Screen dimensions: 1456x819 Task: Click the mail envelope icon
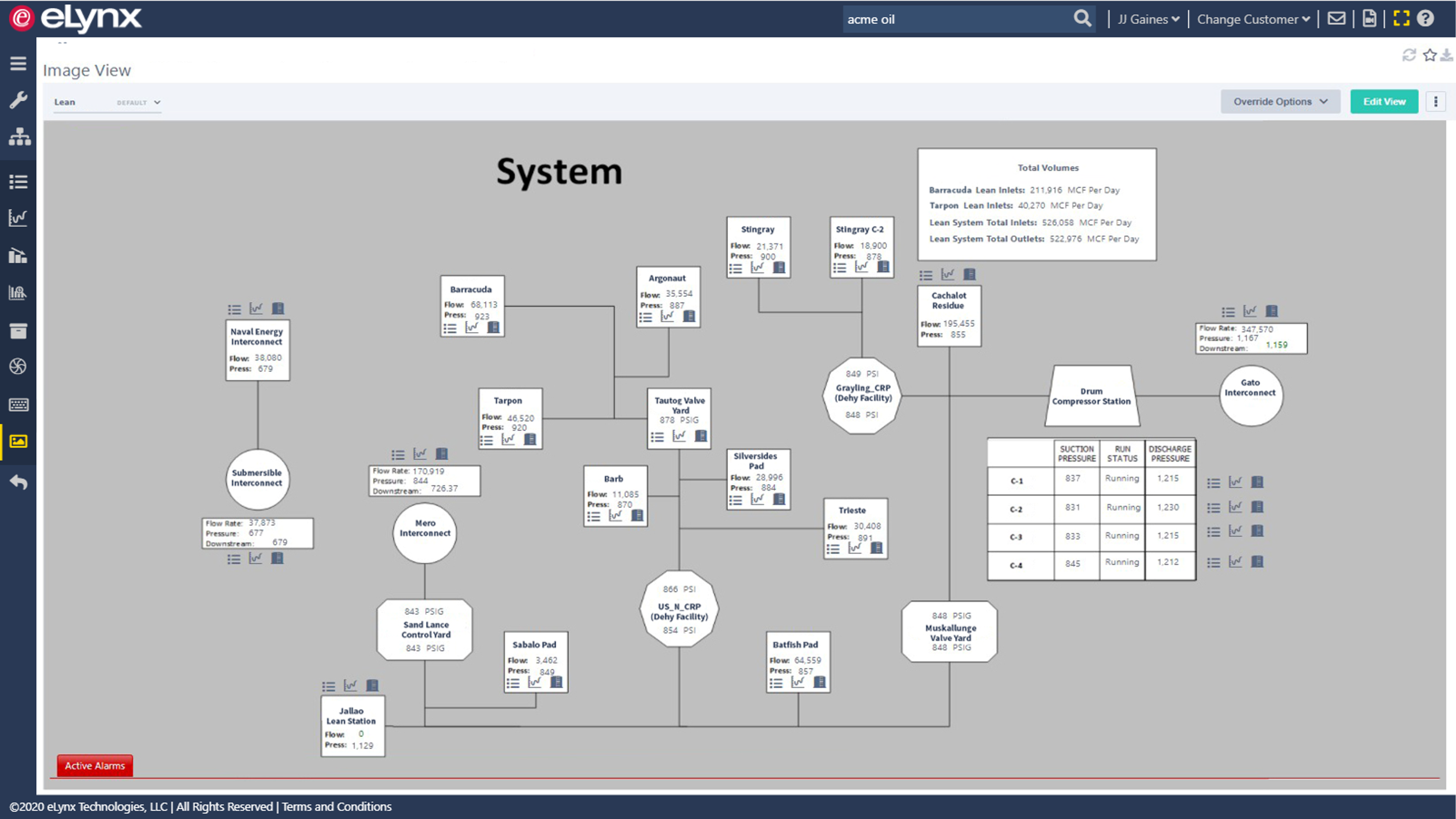1336,19
